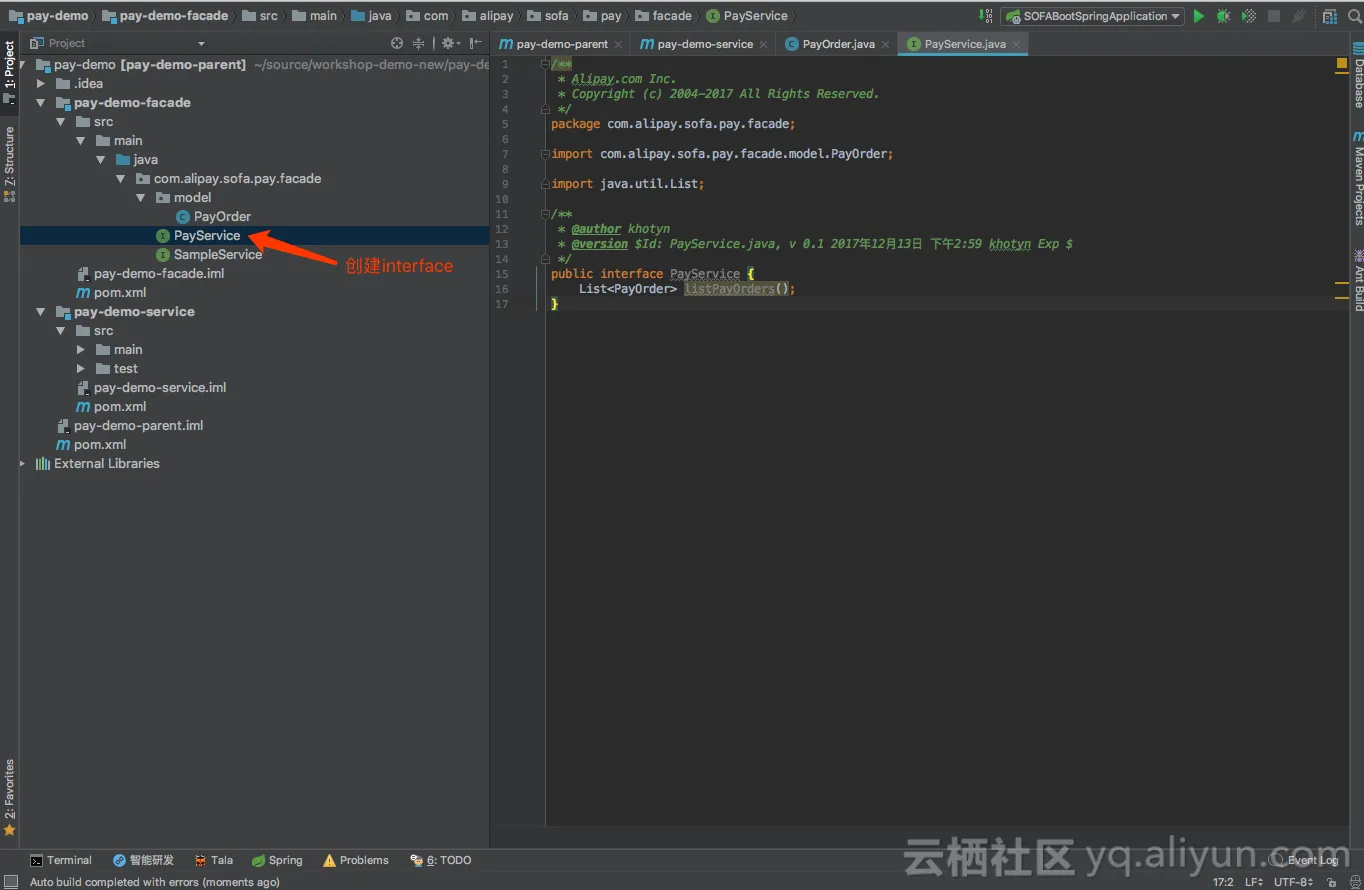Open the Project Structure icon in toolbar
This screenshot has height=890, width=1364.
tap(1329, 16)
